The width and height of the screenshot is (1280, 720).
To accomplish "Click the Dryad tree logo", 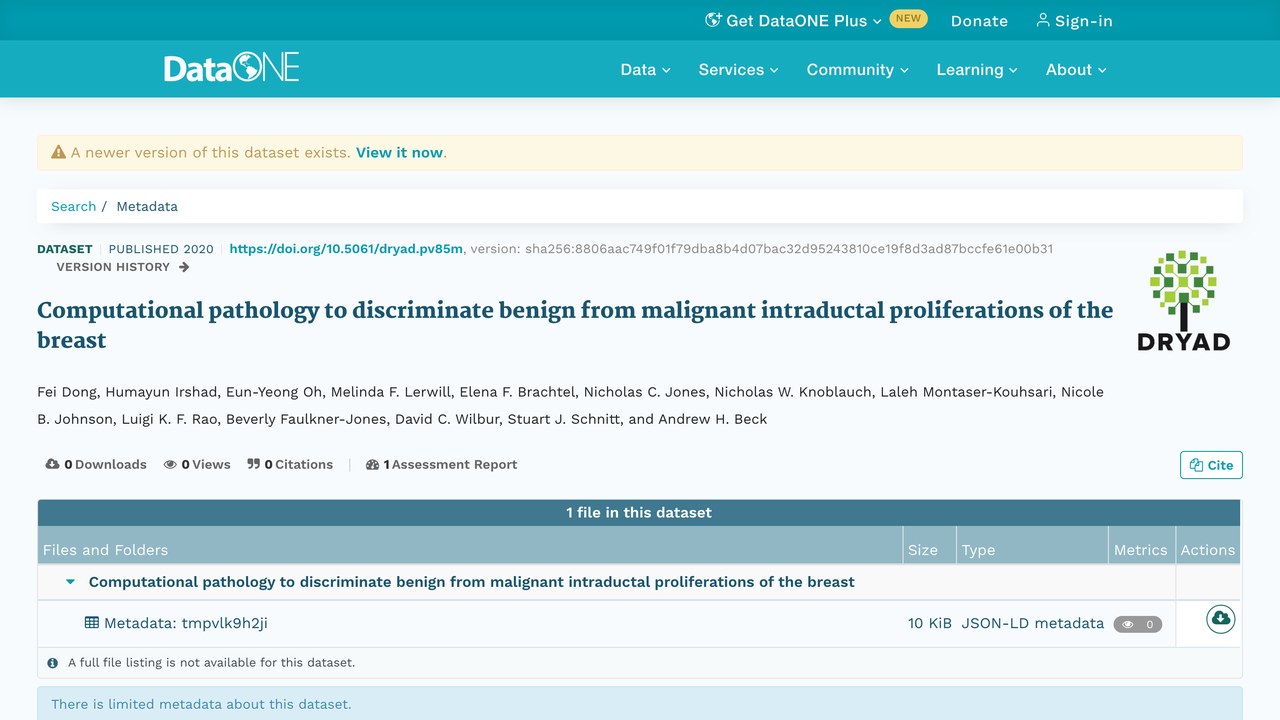I will [x=1183, y=300].
